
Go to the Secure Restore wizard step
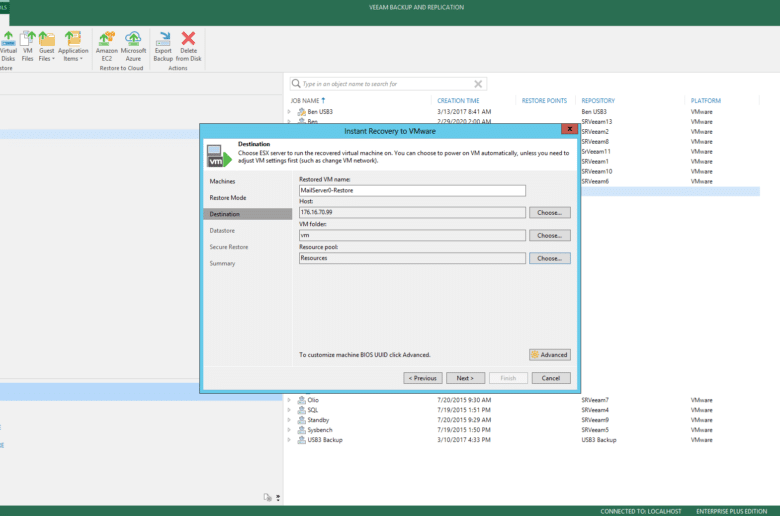[x=229, y=247]
